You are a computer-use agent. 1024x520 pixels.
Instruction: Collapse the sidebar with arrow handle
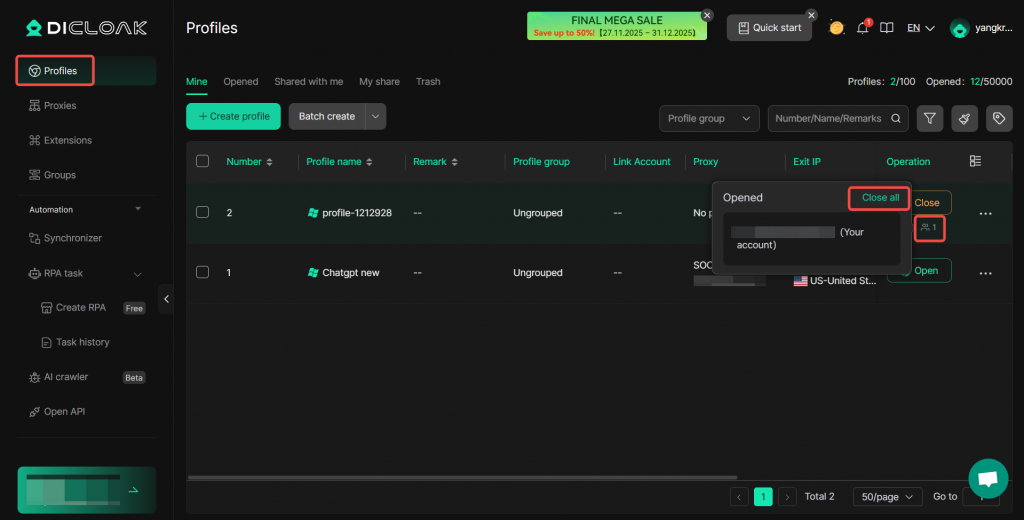(166, 299)
